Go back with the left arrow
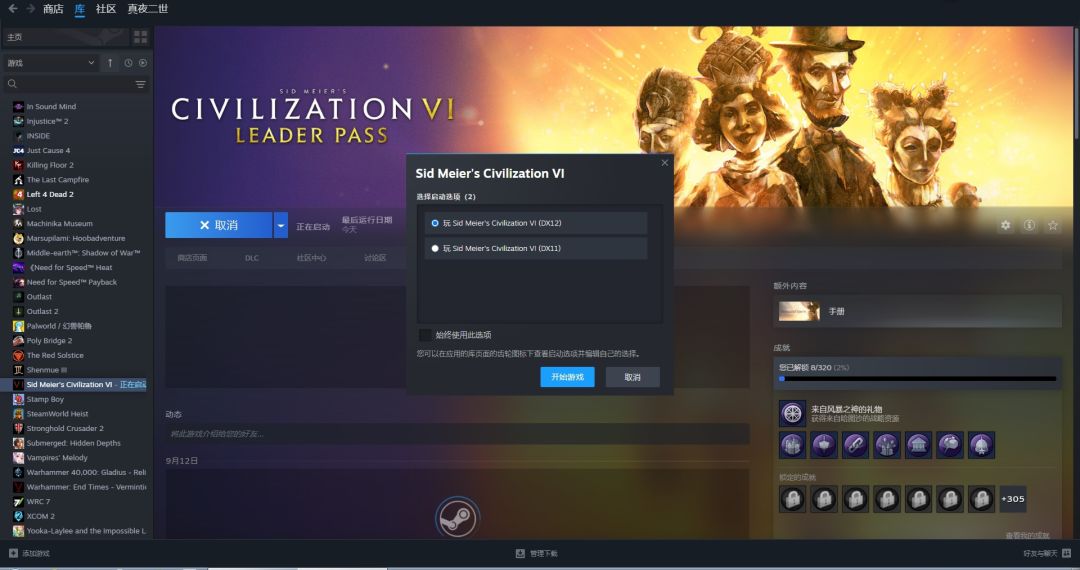This screenshot has height=570, width=1080. [x=12, y=9]
